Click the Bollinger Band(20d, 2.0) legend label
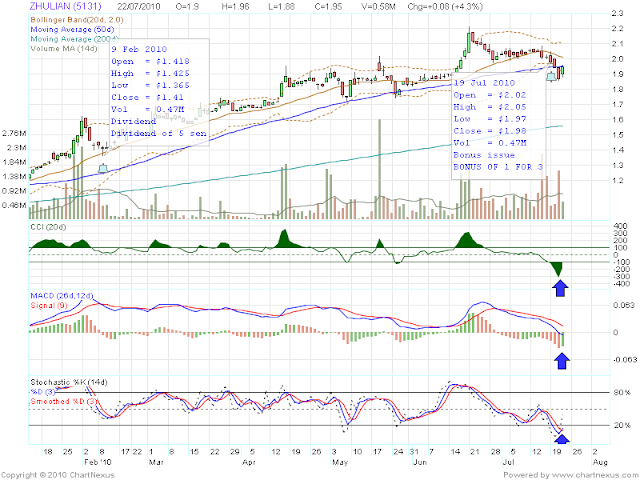The image size is (640, 480). pyautogui.click(x=77, y=20)
